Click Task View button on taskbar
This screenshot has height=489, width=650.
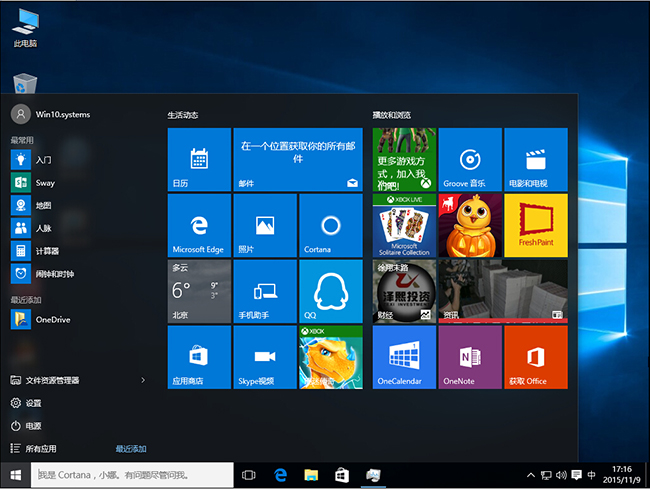click(x=250, y=475)
